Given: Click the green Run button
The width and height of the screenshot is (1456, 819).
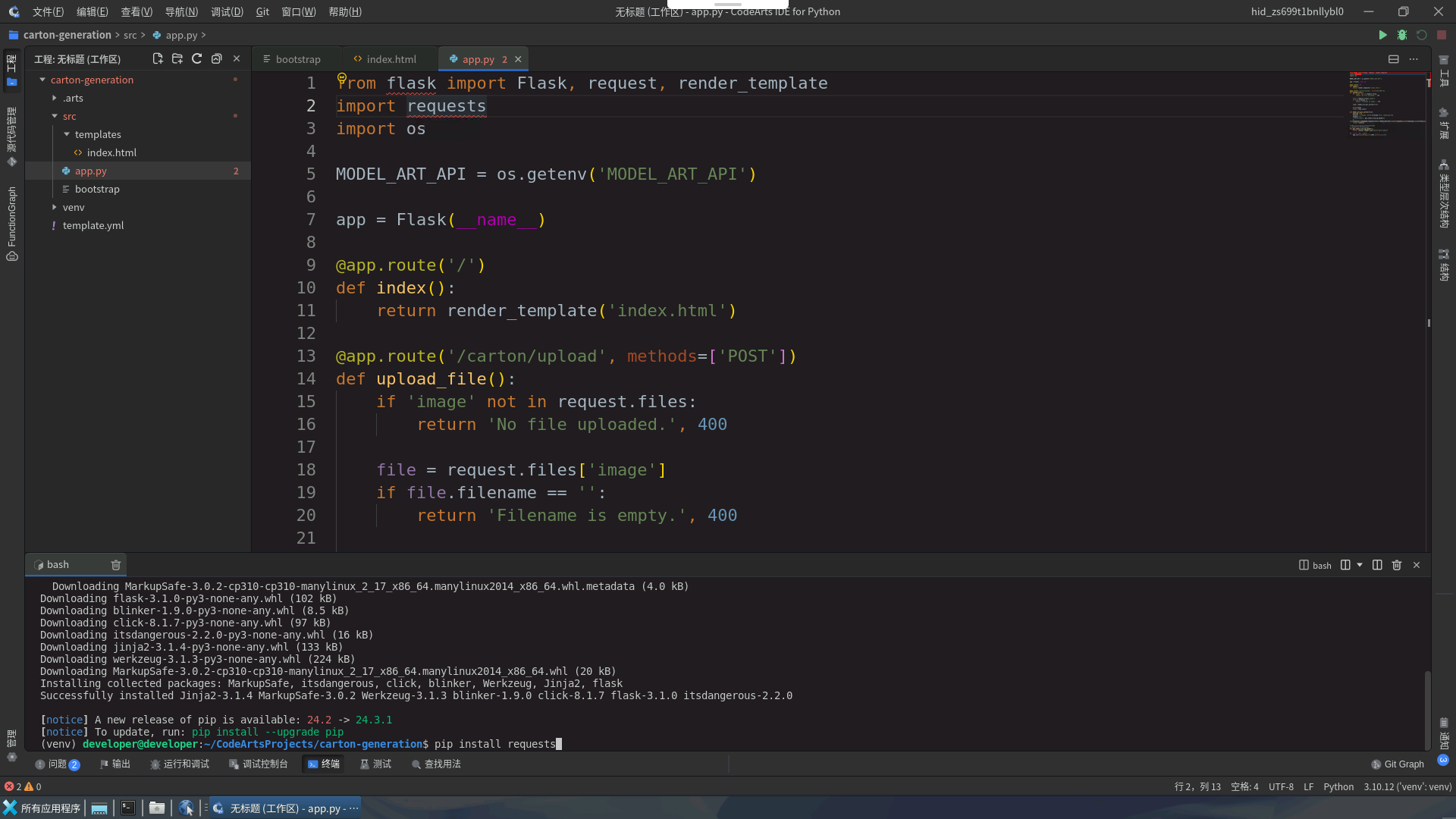Looking at the screenshot, I should (x=1382, y=35).
